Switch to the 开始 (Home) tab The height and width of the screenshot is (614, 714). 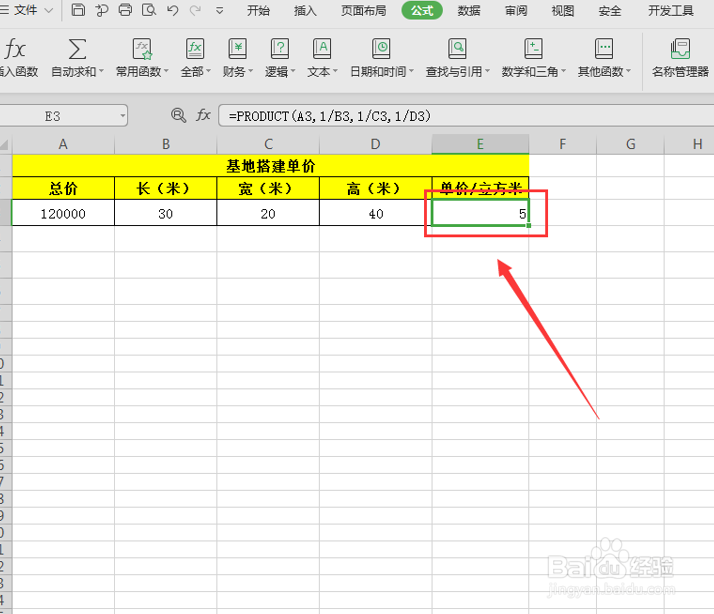point(258,10)
